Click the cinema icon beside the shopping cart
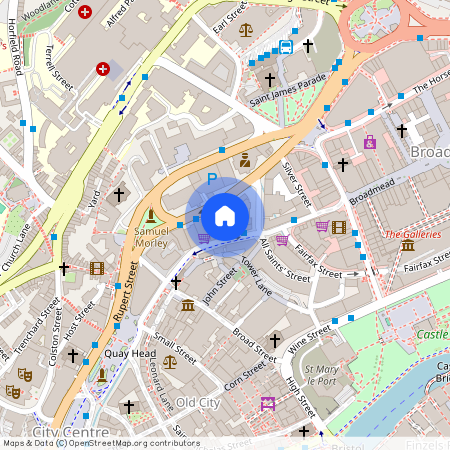 click(339, 228)
